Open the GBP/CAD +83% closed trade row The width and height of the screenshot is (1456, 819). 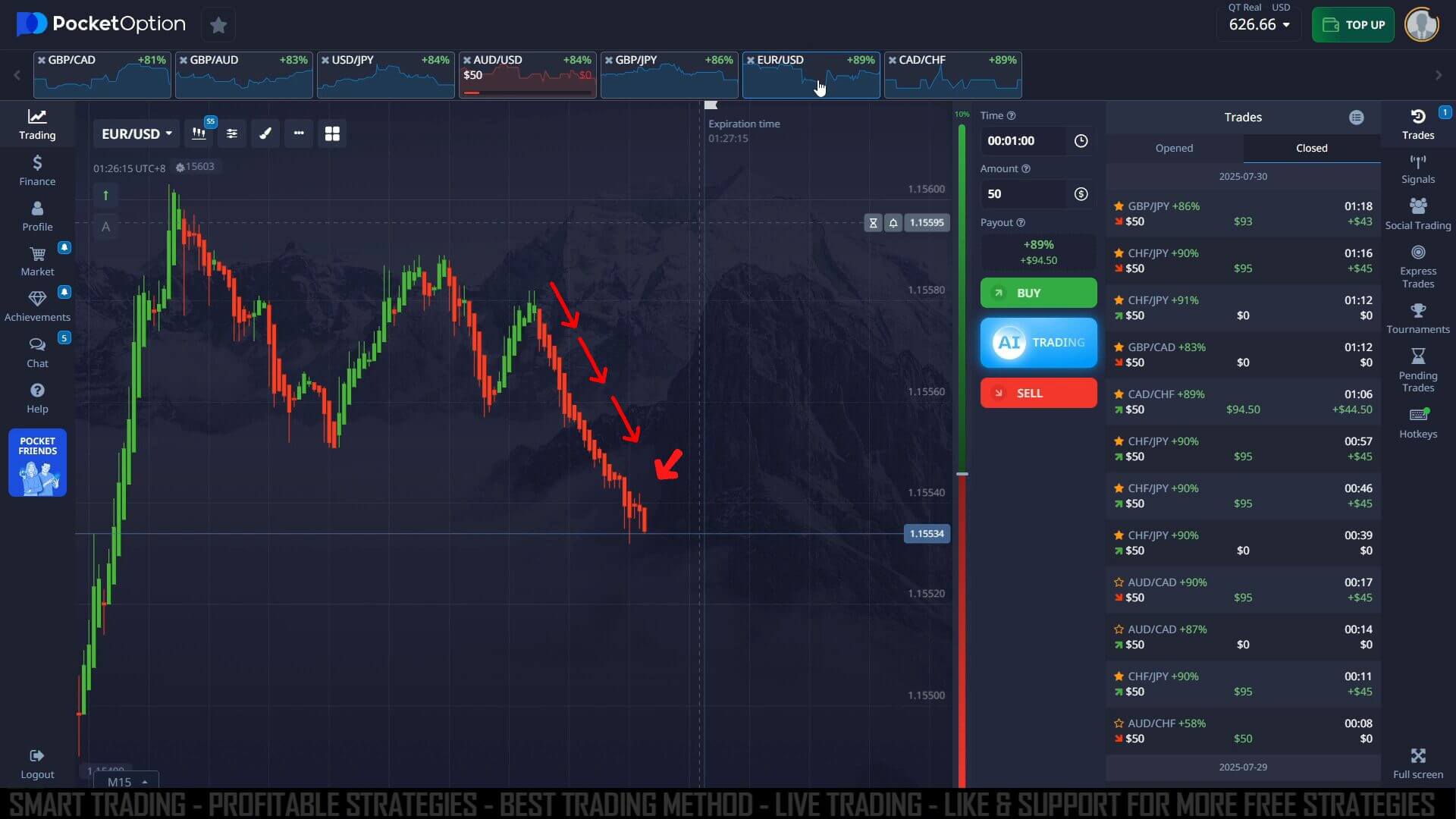click(x=1243, y=355)
